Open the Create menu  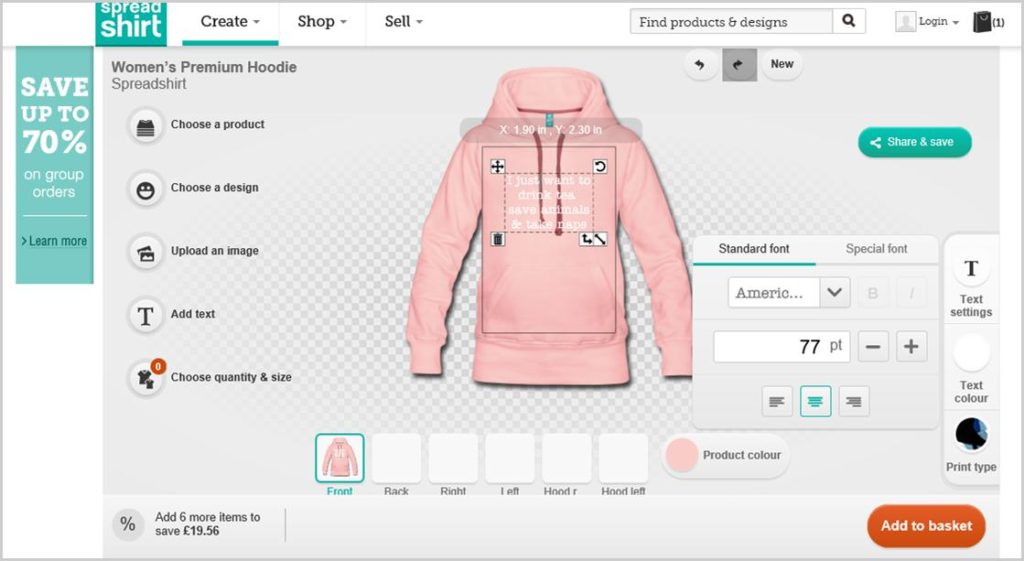click(230, 21)
